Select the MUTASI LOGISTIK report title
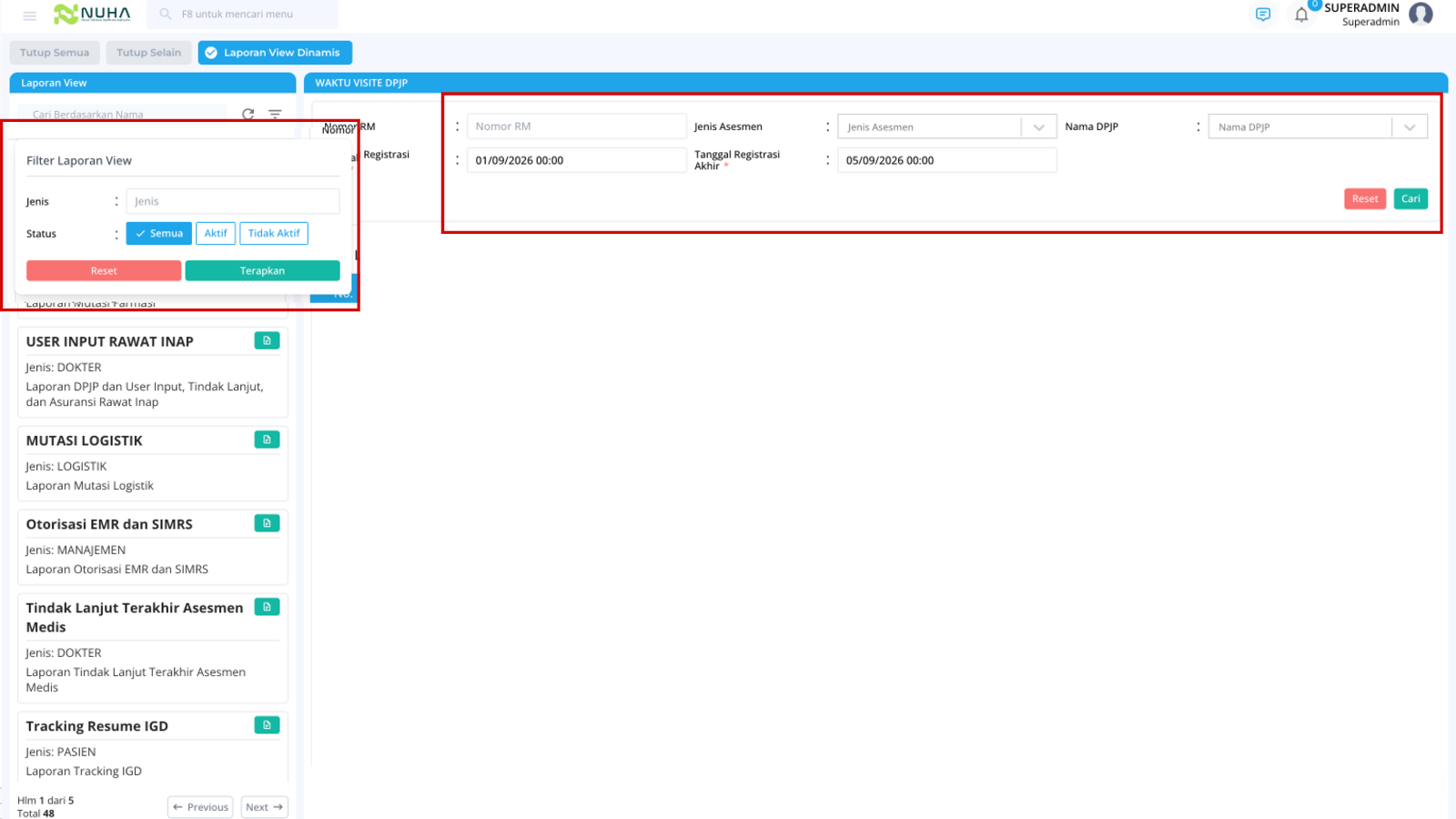Screen dimensions: 1456x819 coord(85,441)
